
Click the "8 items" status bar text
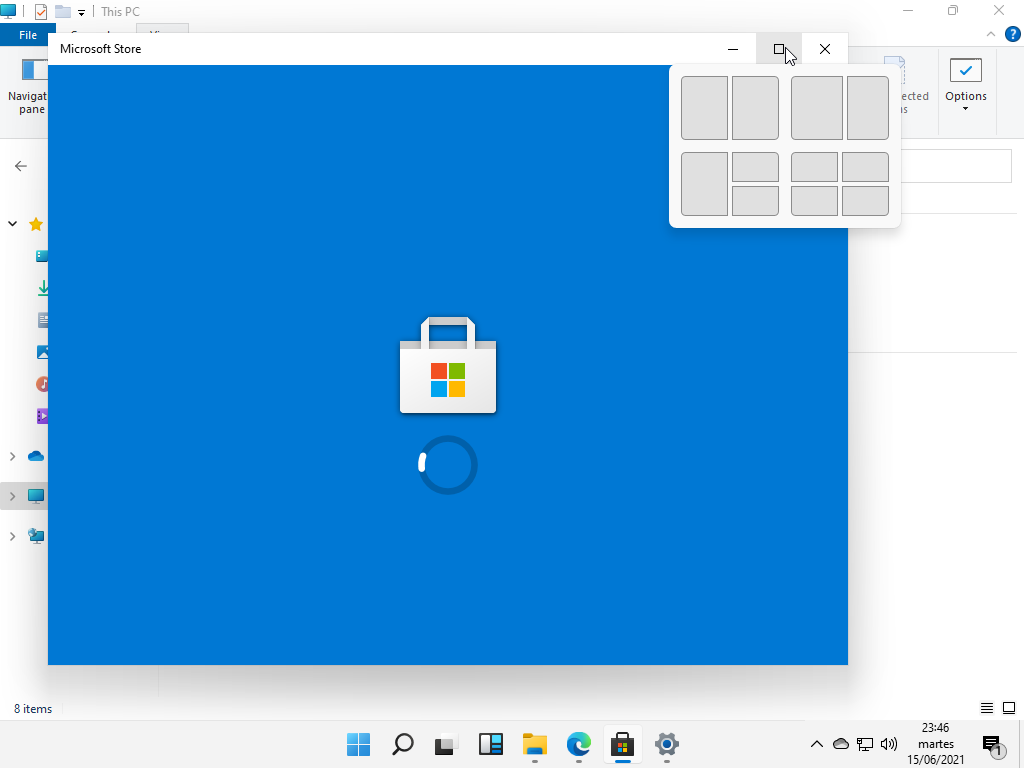click(x=33, y=709)
